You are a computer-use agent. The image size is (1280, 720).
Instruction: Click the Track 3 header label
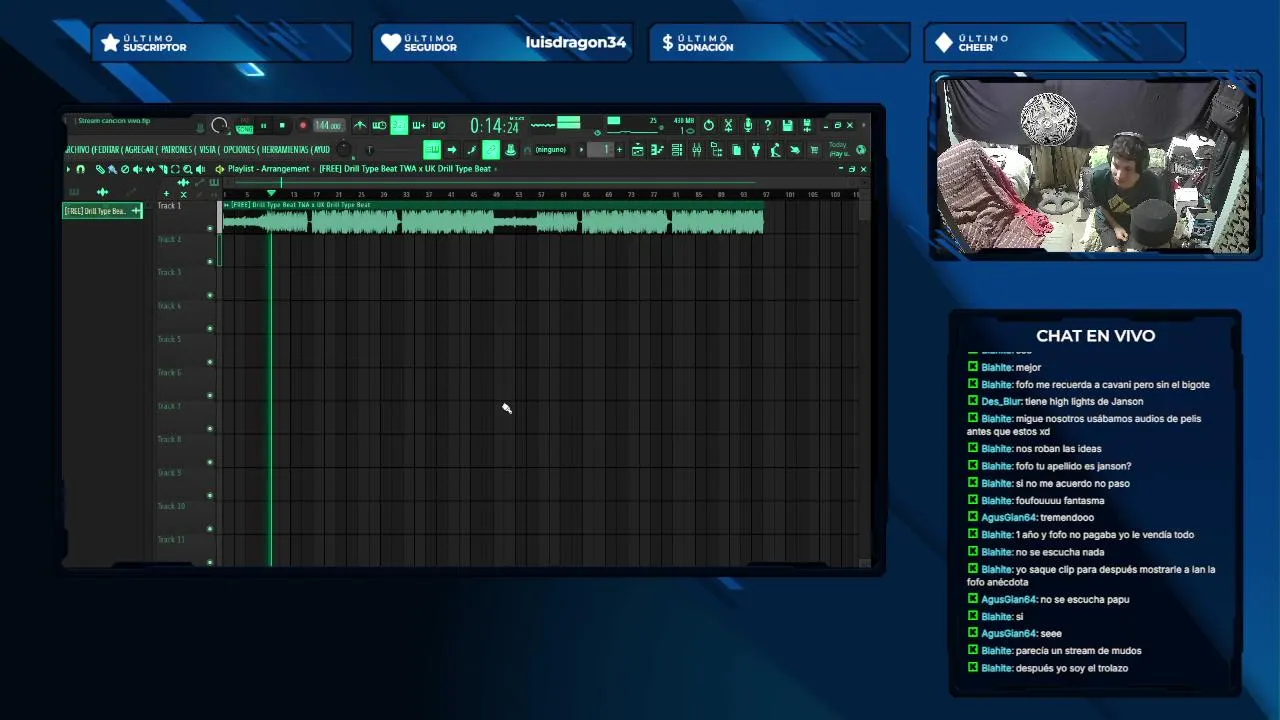coord(169,272)
